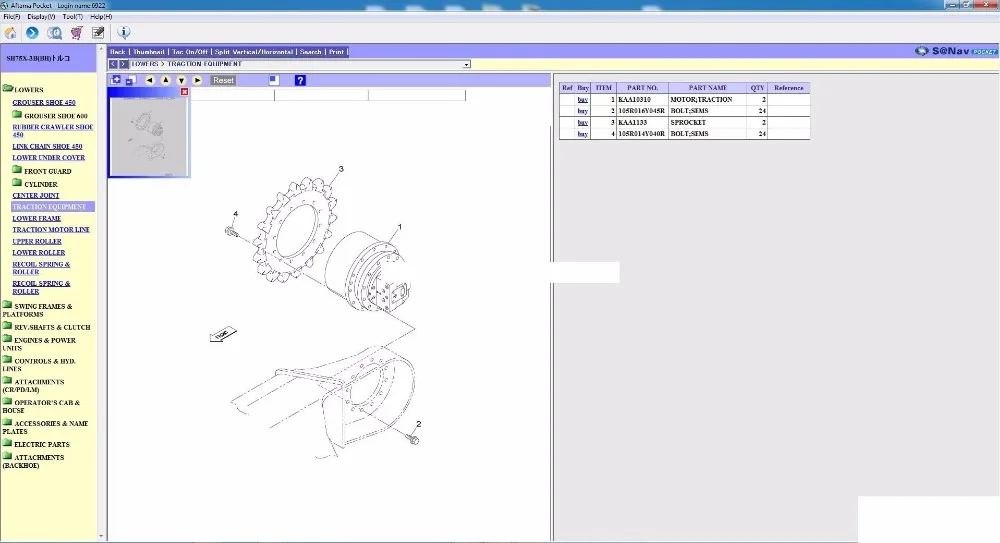Expand the SWING FRAMES & PLATFORMS folder
1000x543 pixels.
(x=38, y=310)
